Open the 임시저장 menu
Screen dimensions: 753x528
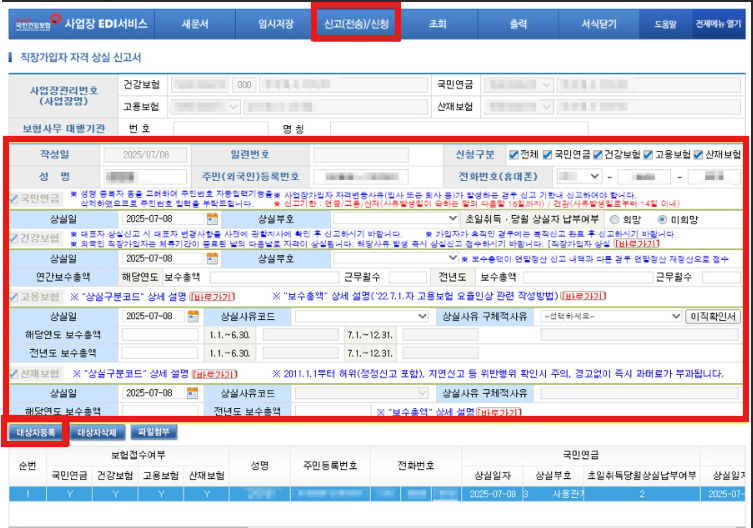276,24
